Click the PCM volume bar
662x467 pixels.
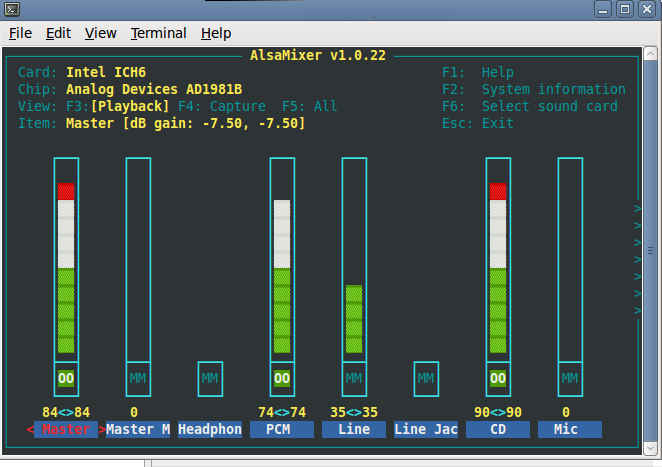coord(282,260)
